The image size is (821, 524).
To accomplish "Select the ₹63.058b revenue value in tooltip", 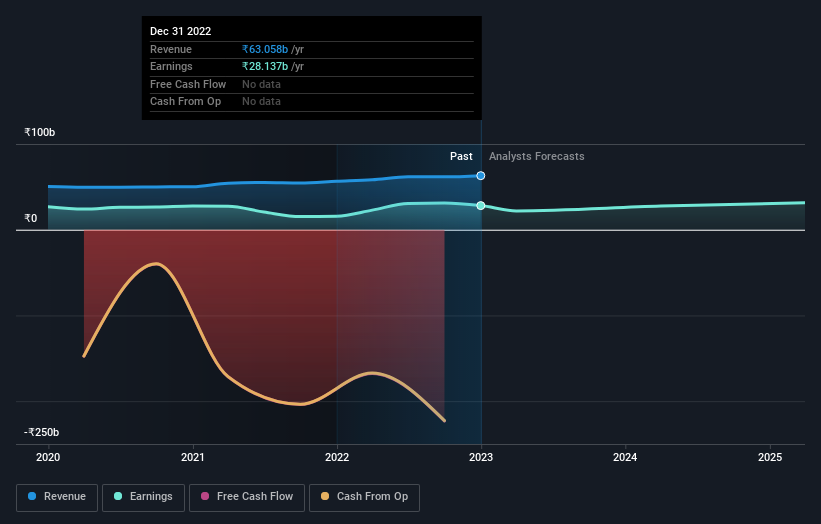I will coord(265,49).
